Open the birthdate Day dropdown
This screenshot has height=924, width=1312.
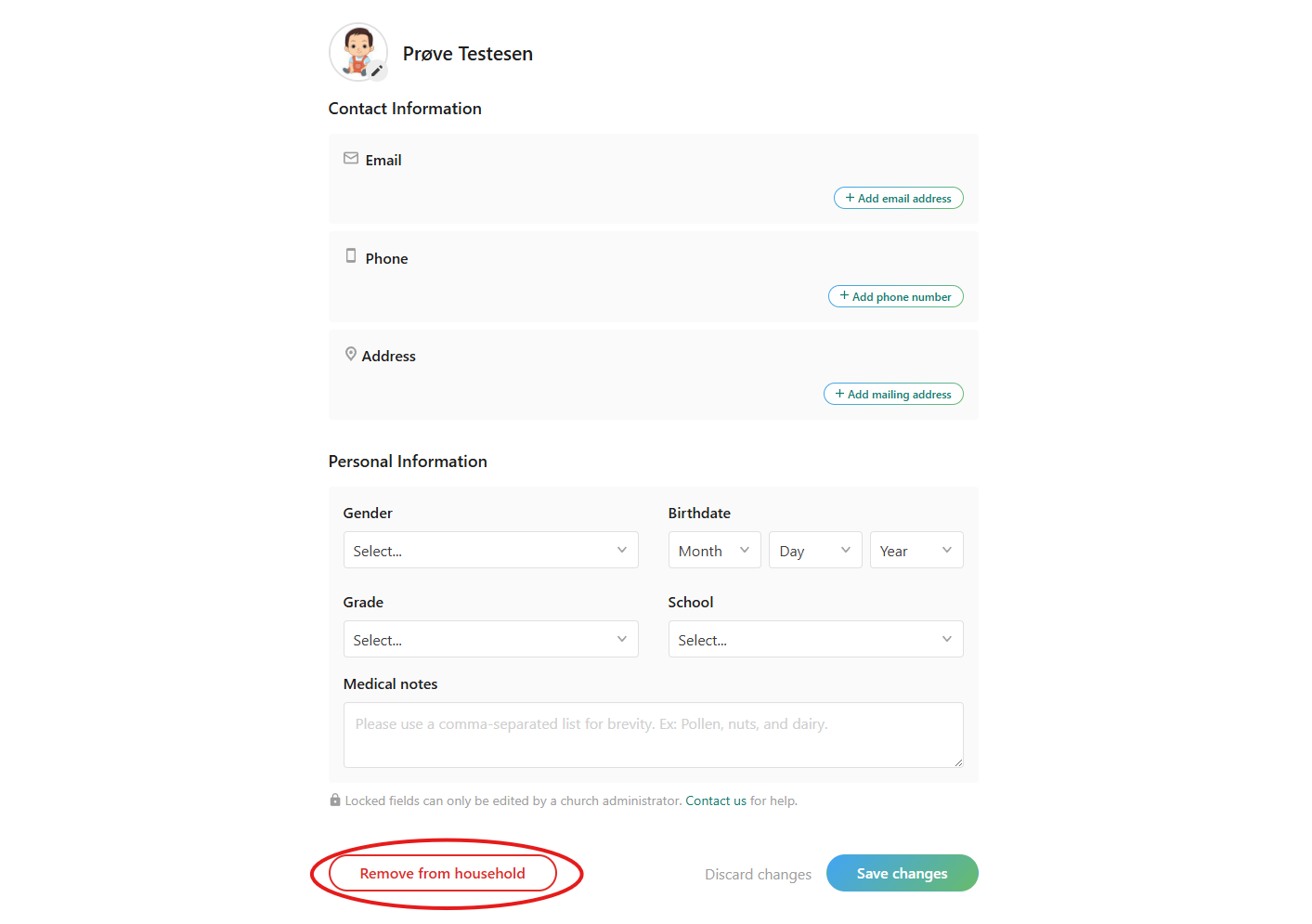(814, 551)
